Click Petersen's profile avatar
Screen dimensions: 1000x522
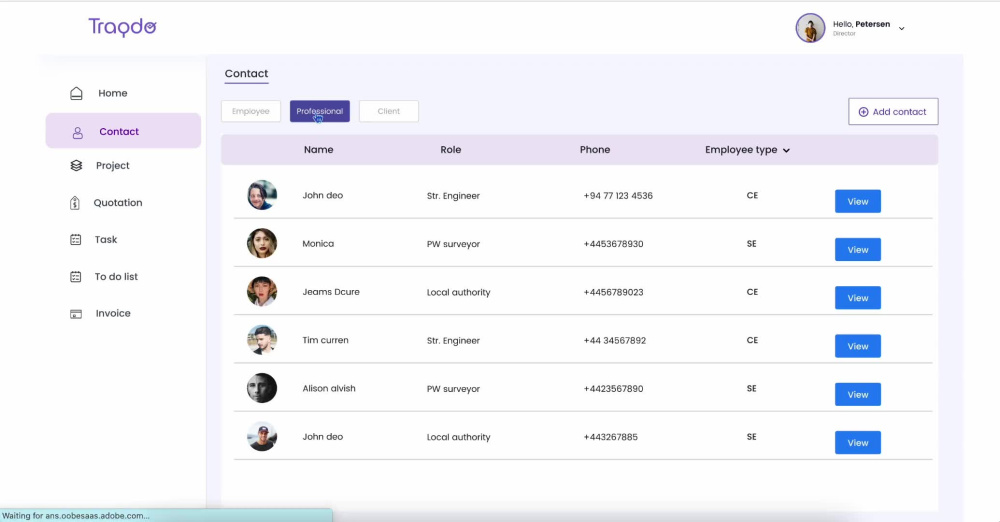coord(811,28)
